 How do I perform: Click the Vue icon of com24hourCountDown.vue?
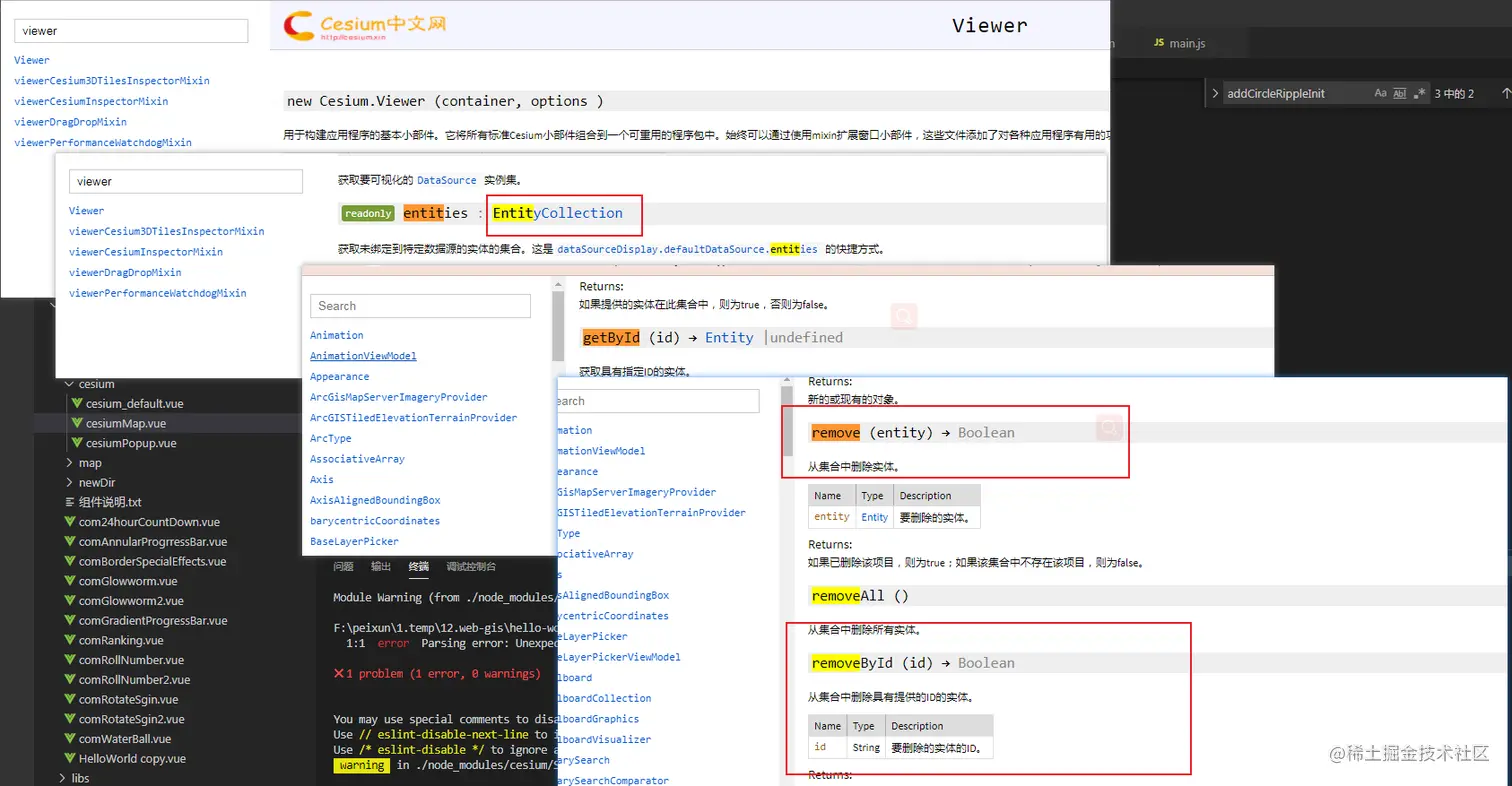(x=69, y=522)
